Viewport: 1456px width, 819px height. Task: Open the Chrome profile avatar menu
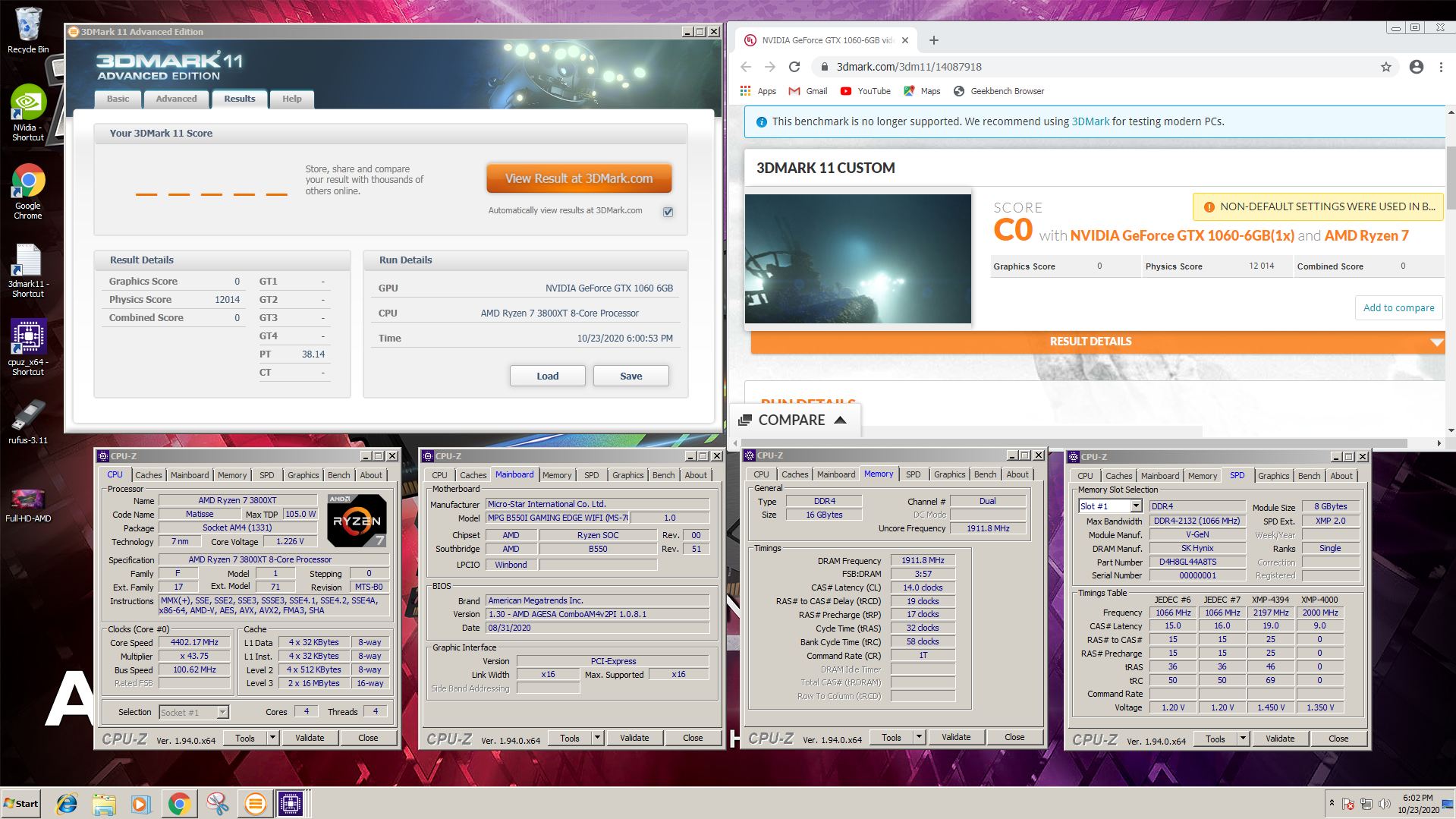(1417, 67)
